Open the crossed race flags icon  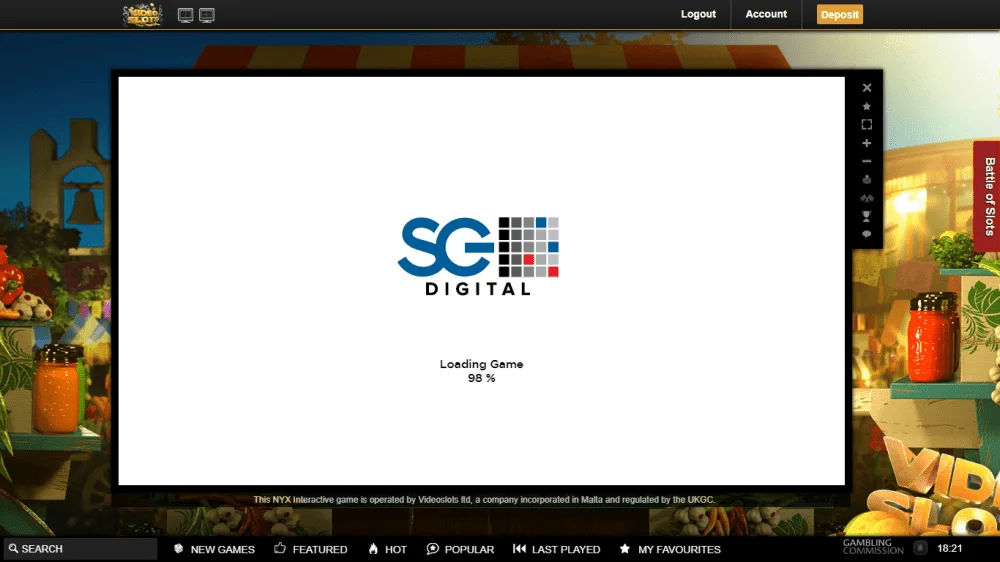tap(867, 198)
